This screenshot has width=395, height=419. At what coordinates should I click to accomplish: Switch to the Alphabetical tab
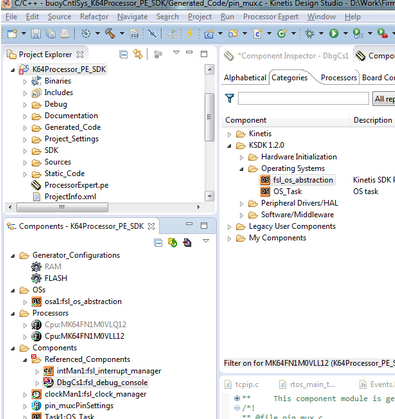pos(245,78)
